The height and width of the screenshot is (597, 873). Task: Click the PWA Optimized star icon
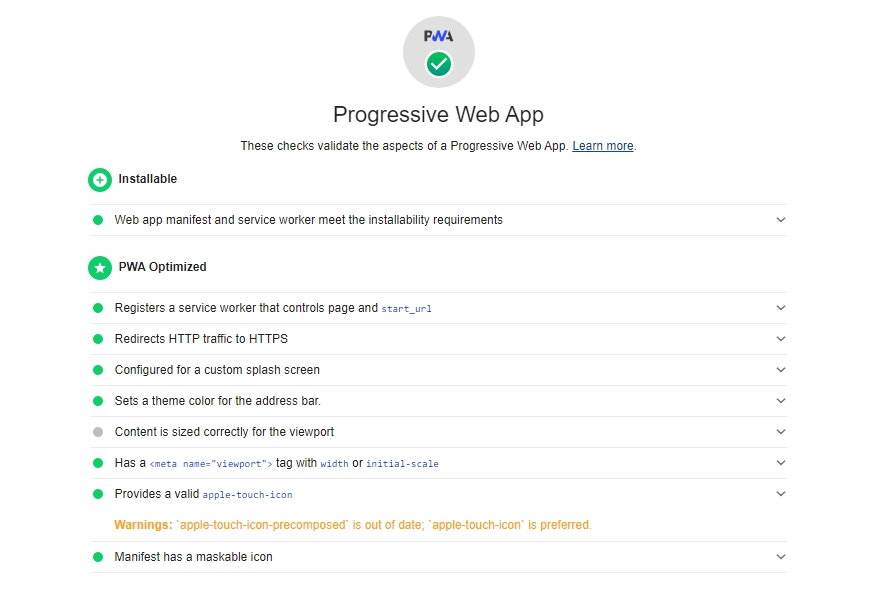click(x=100, y=268)
